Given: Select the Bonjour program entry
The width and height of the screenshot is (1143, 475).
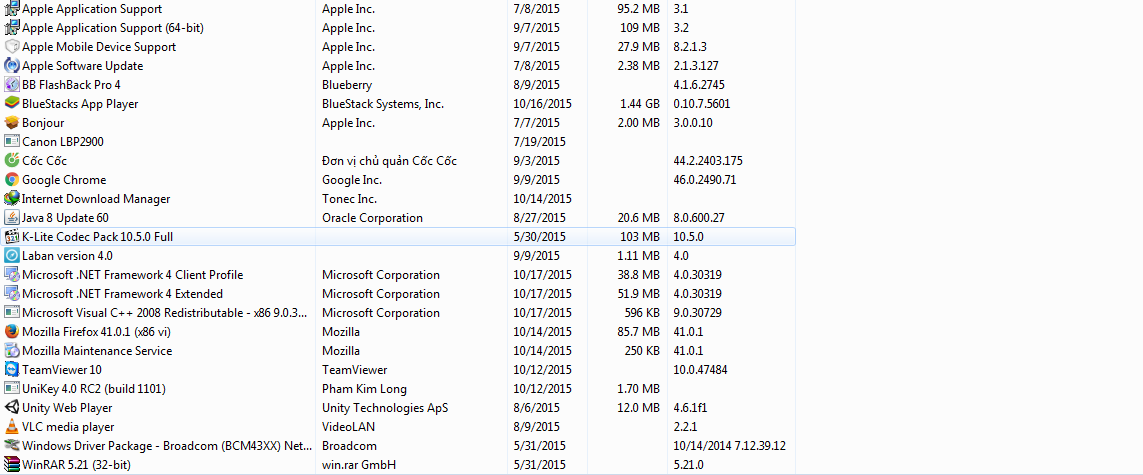Looking at the screenshot, I should pyautogui.click(x=43, y=123).
